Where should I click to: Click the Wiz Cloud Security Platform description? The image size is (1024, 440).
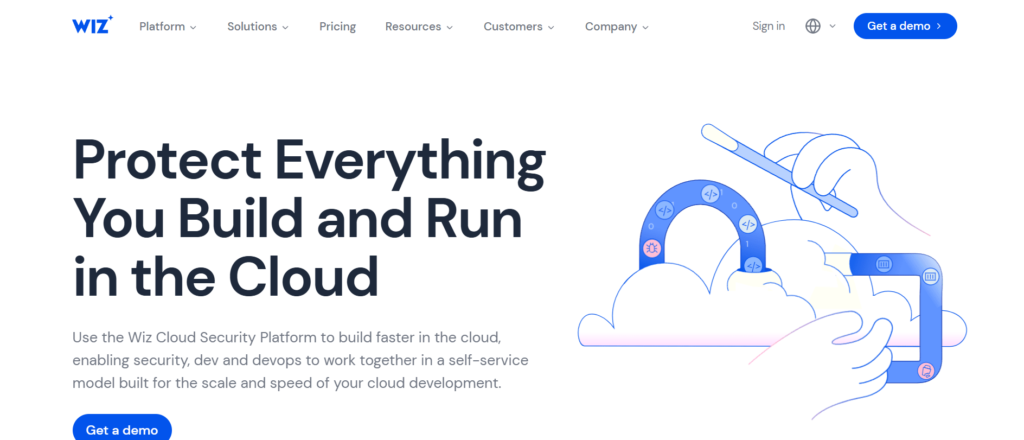point(300,360)
